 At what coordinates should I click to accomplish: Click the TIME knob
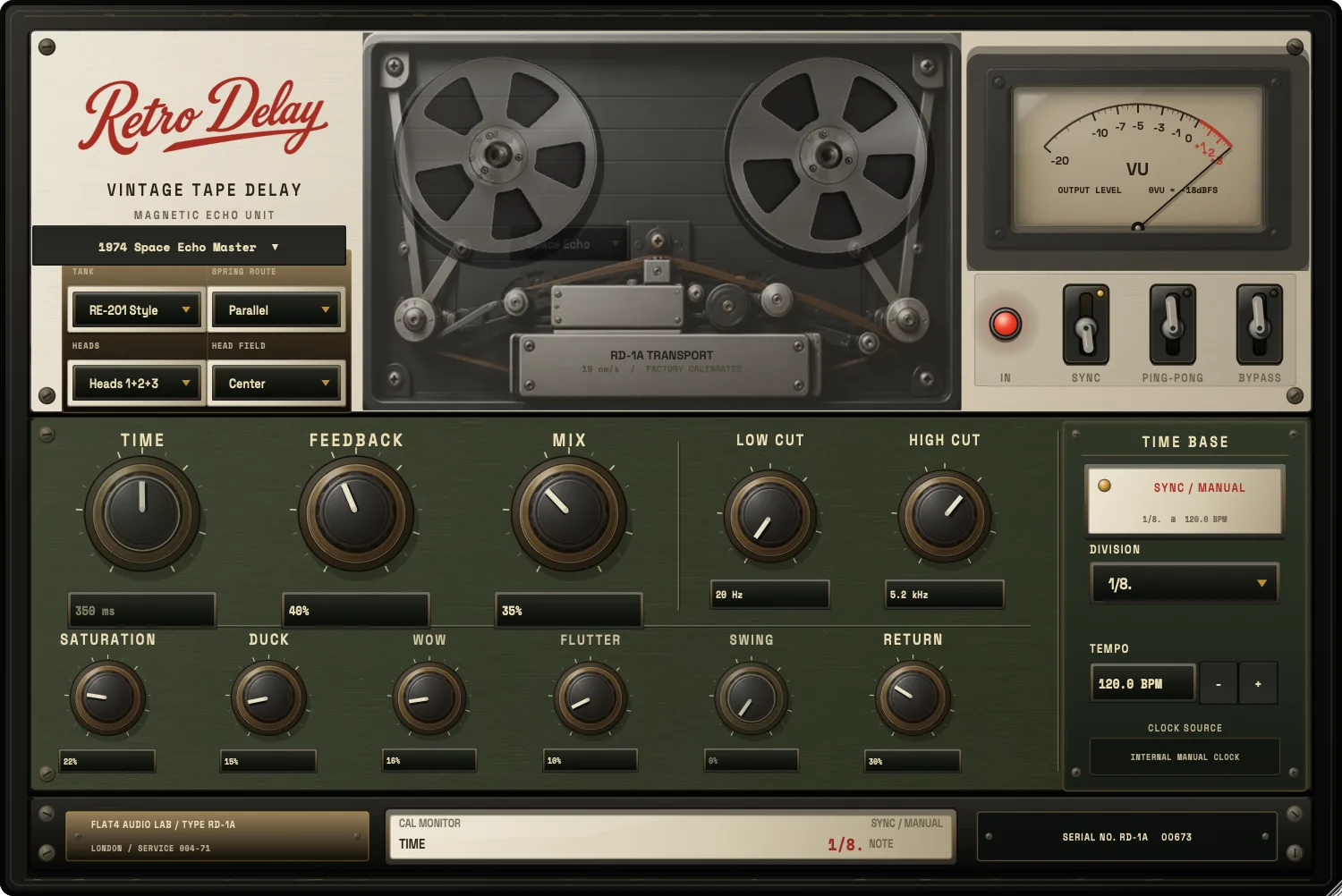point(142,513)
